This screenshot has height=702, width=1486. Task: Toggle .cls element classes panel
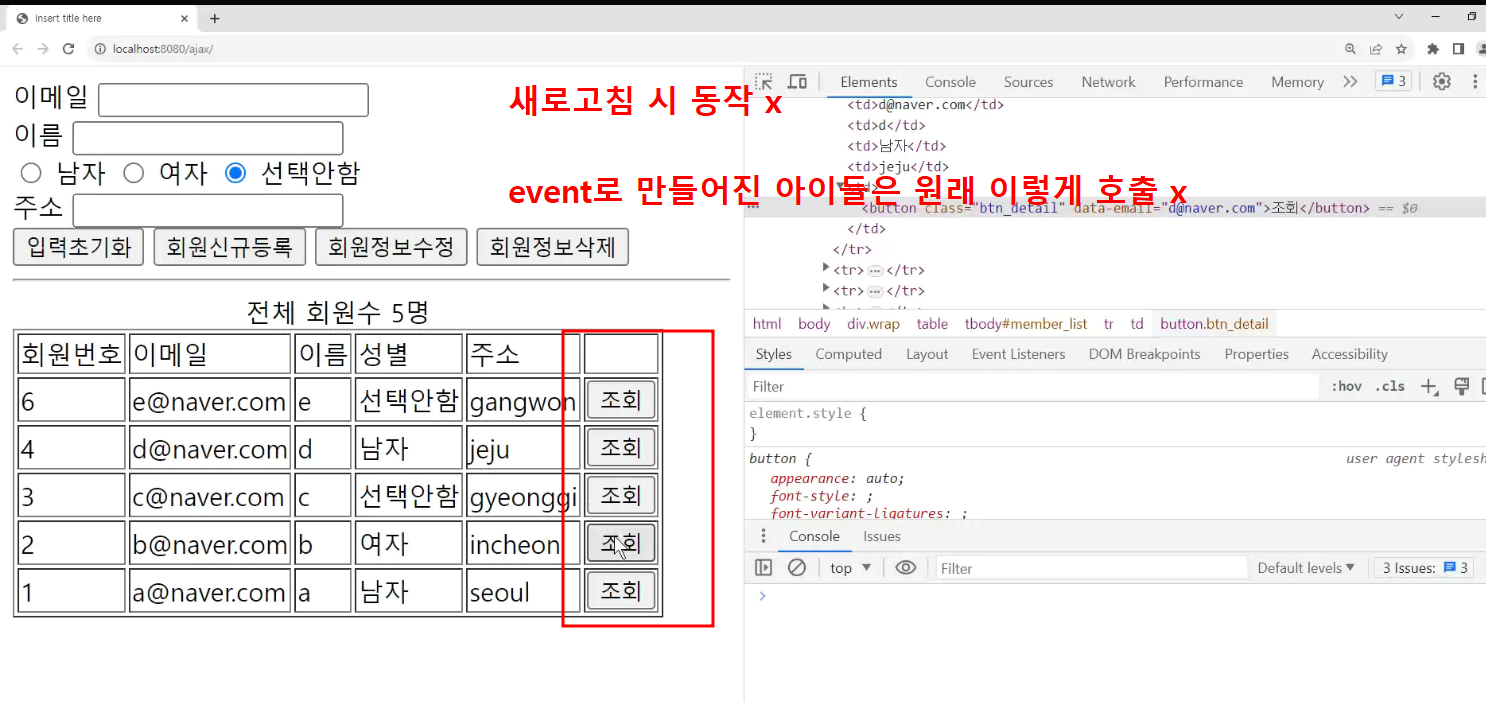click(1390, 386)
